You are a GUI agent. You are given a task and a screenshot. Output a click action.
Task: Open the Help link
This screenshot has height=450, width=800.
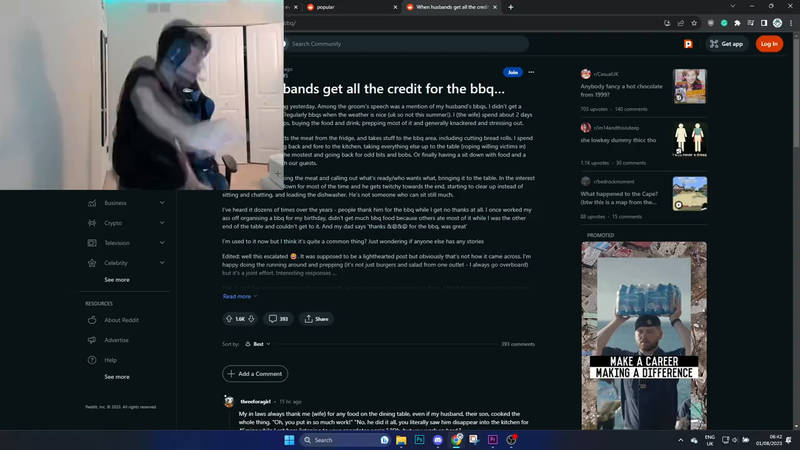[x=110, y=360]
